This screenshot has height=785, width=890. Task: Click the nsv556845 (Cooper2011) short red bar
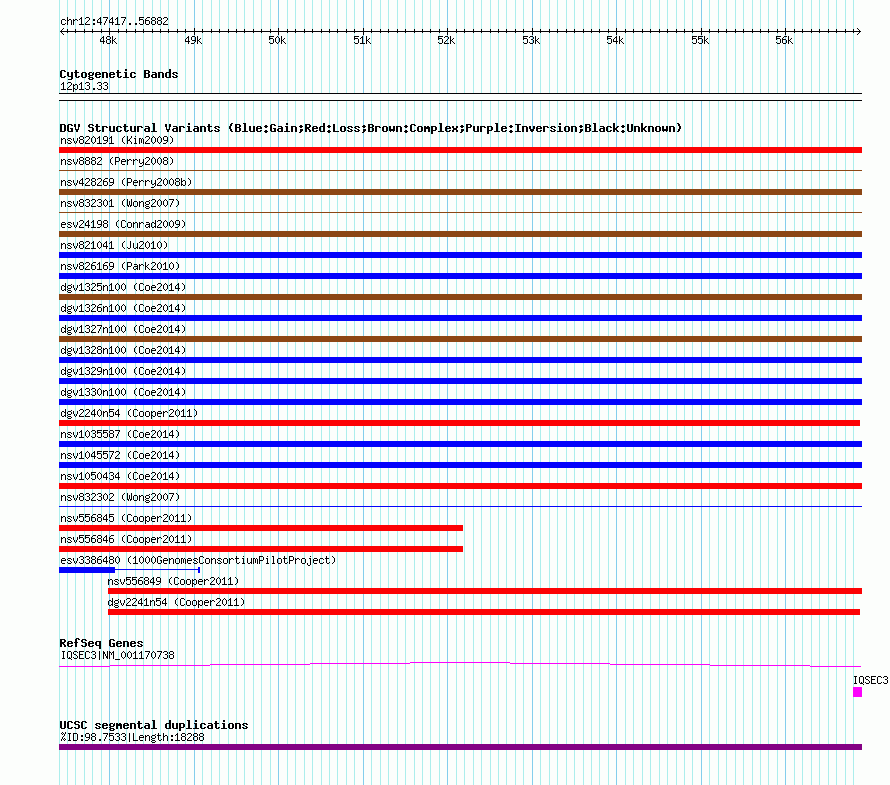(x=261, y=528)
